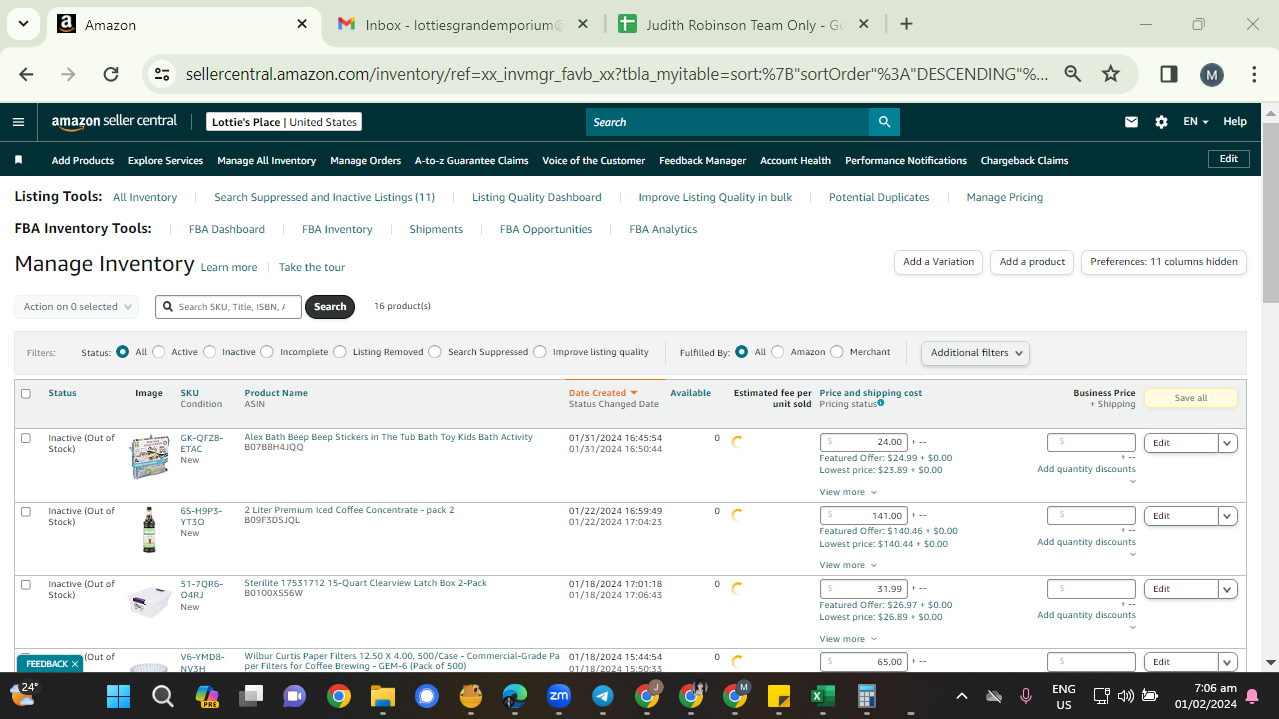Open Calculator from taskbar

pyautogui.click(x=867, y=696)
